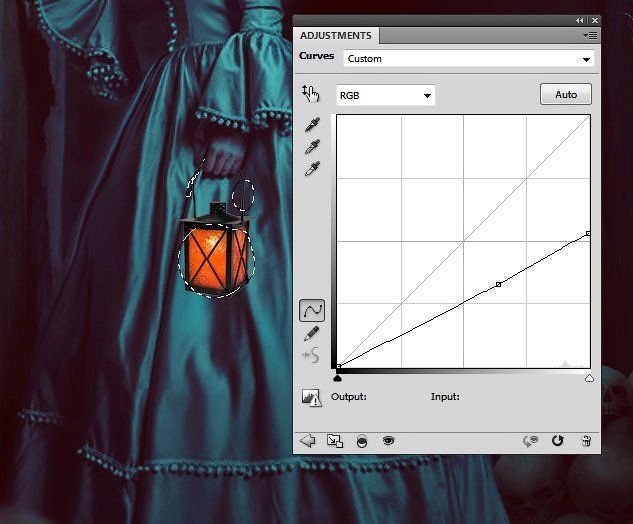
Task: Pick the white point eyedropper
Action: [x=312, y=169]
